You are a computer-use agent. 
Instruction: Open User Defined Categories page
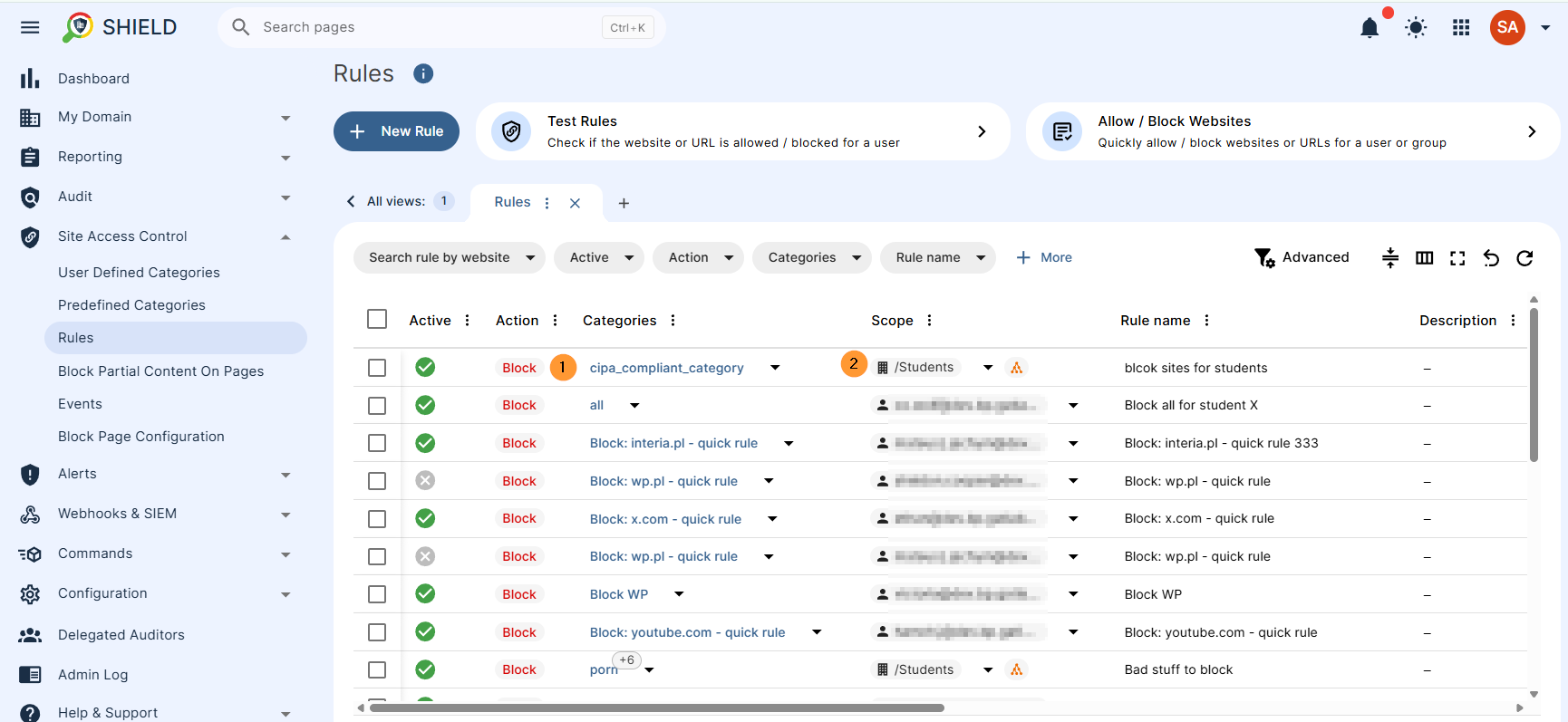click(x=139, y=273)
